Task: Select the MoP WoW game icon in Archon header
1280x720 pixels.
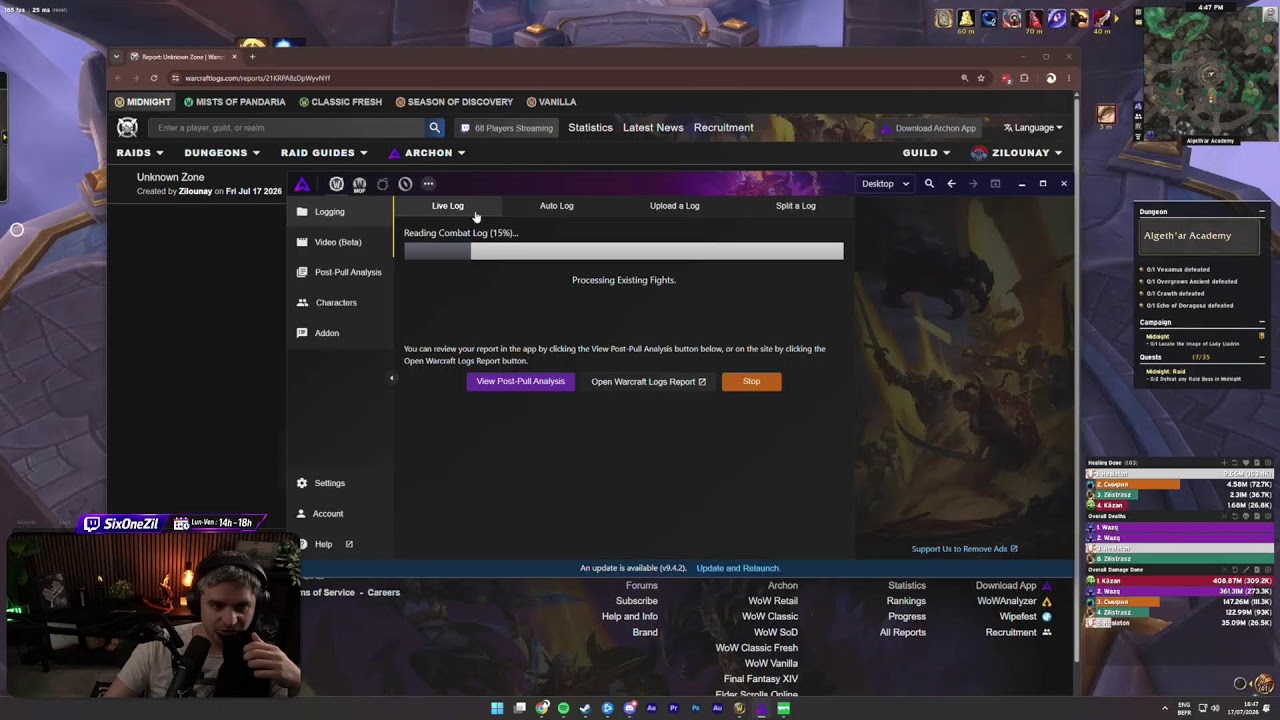Action: (359, 184)
